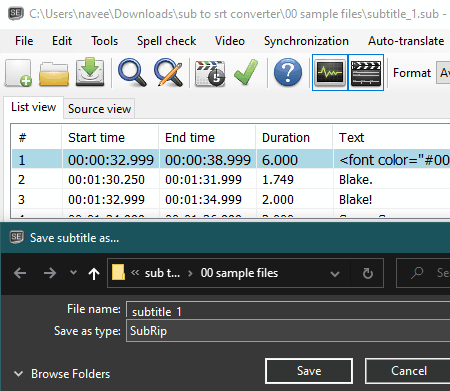Click the hidden path chevrons in the address bar

coord(135,273)
